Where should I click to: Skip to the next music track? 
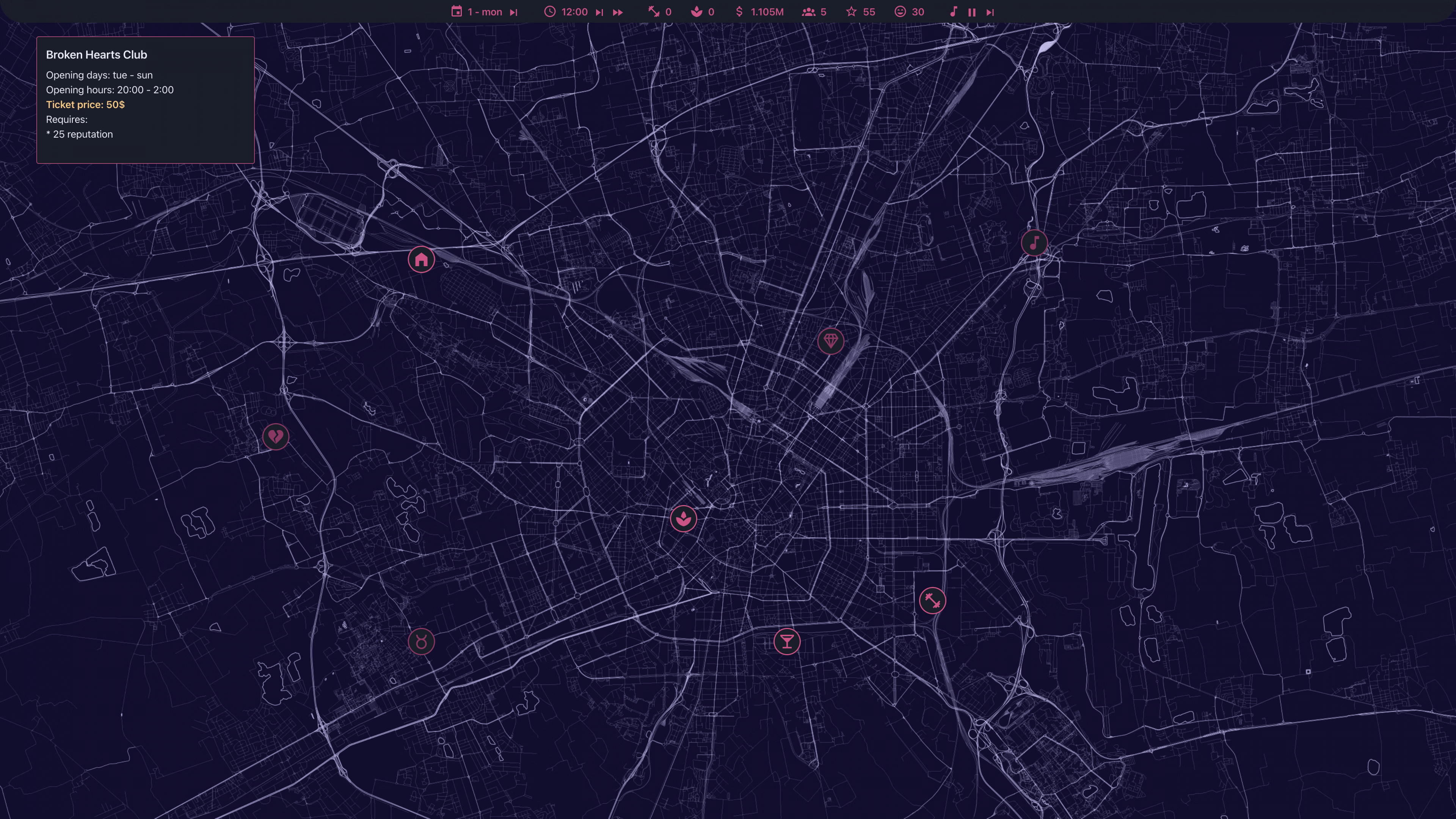[990, 12]
